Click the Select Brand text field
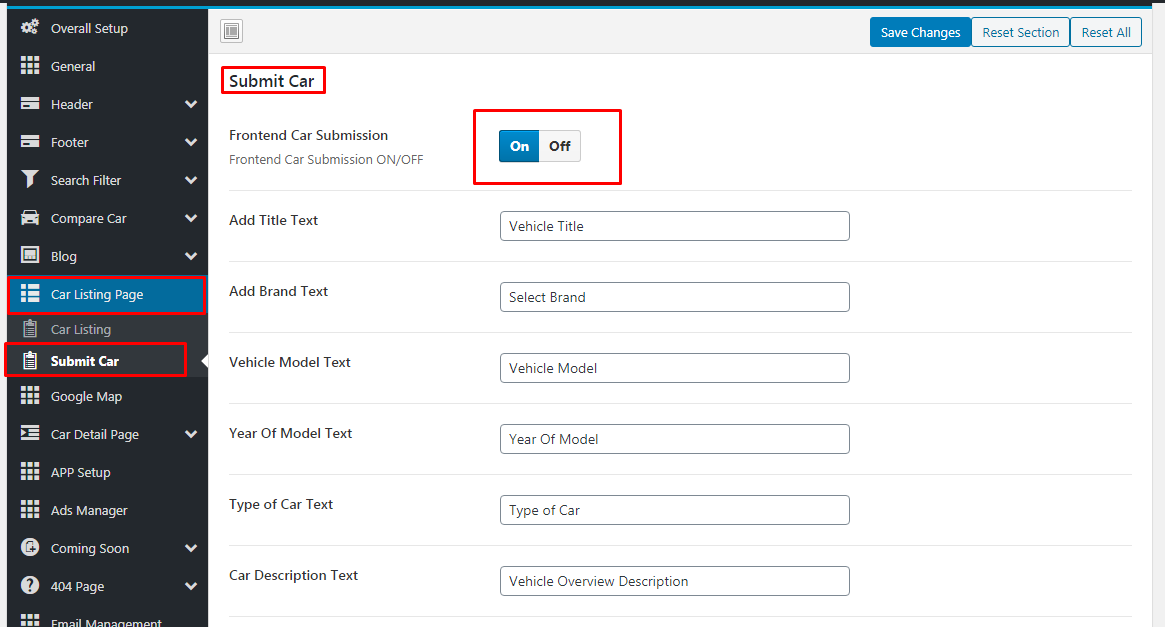The image size is (1165, 627). point(675,297)
